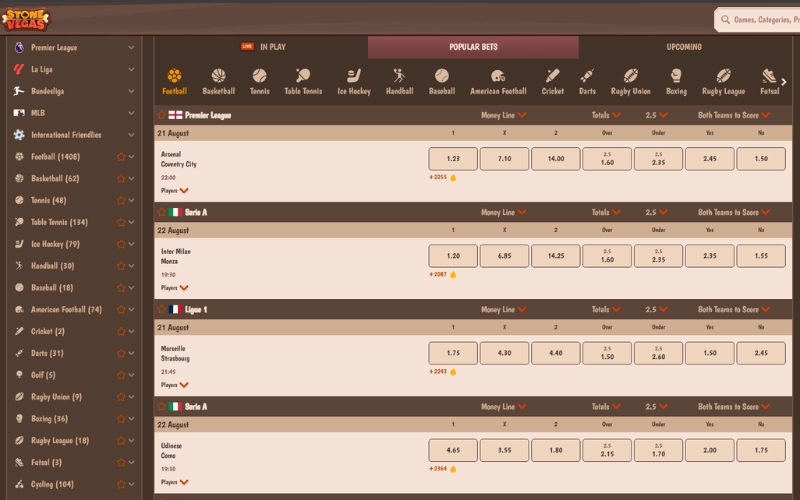Image resolution: width=800 pixels, height=500 pixels.
Task: Select the Cricket icon in top row
Action: 553,76
